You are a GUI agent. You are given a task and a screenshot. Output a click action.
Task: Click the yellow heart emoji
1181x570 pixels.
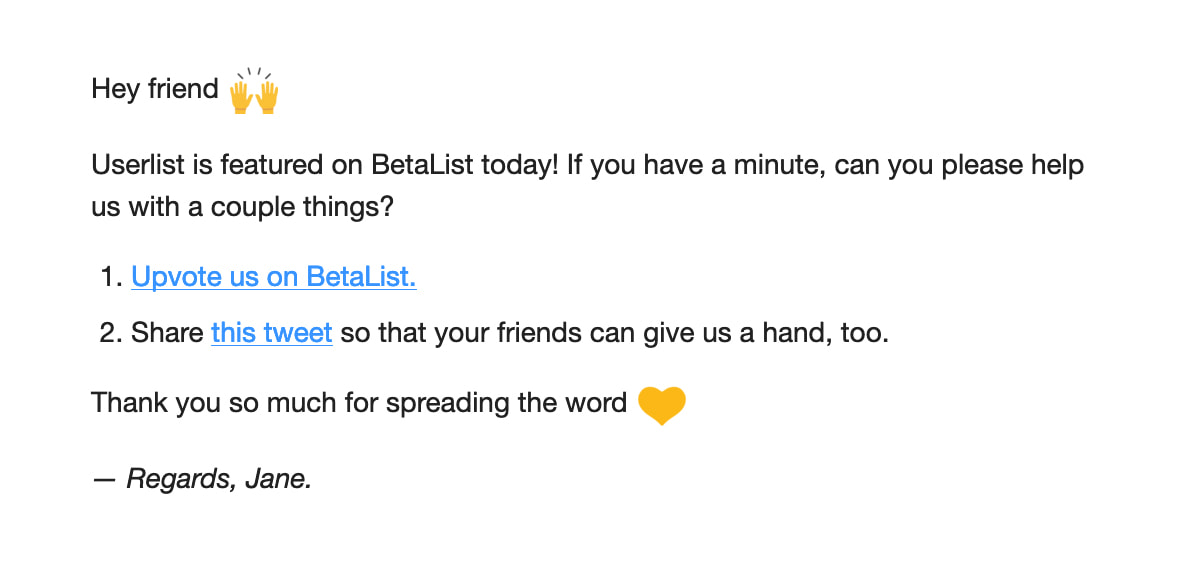pyautogui.click(x=662, y=405)
